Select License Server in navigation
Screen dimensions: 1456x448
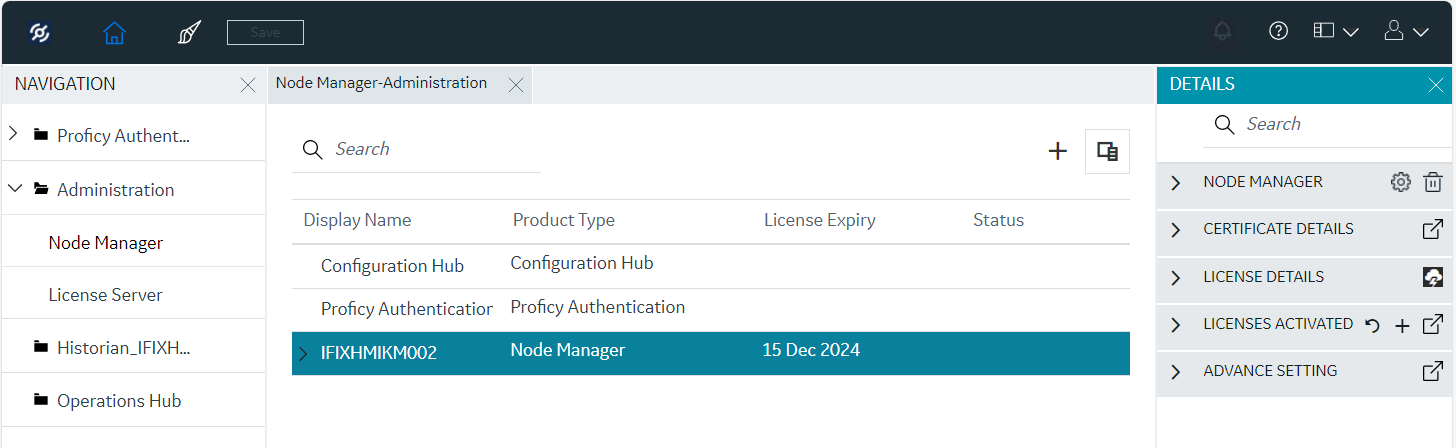click(105, 295)
